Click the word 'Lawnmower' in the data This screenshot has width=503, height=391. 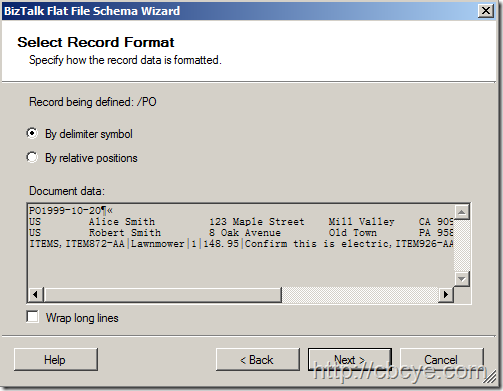click(x=157, y=244)
